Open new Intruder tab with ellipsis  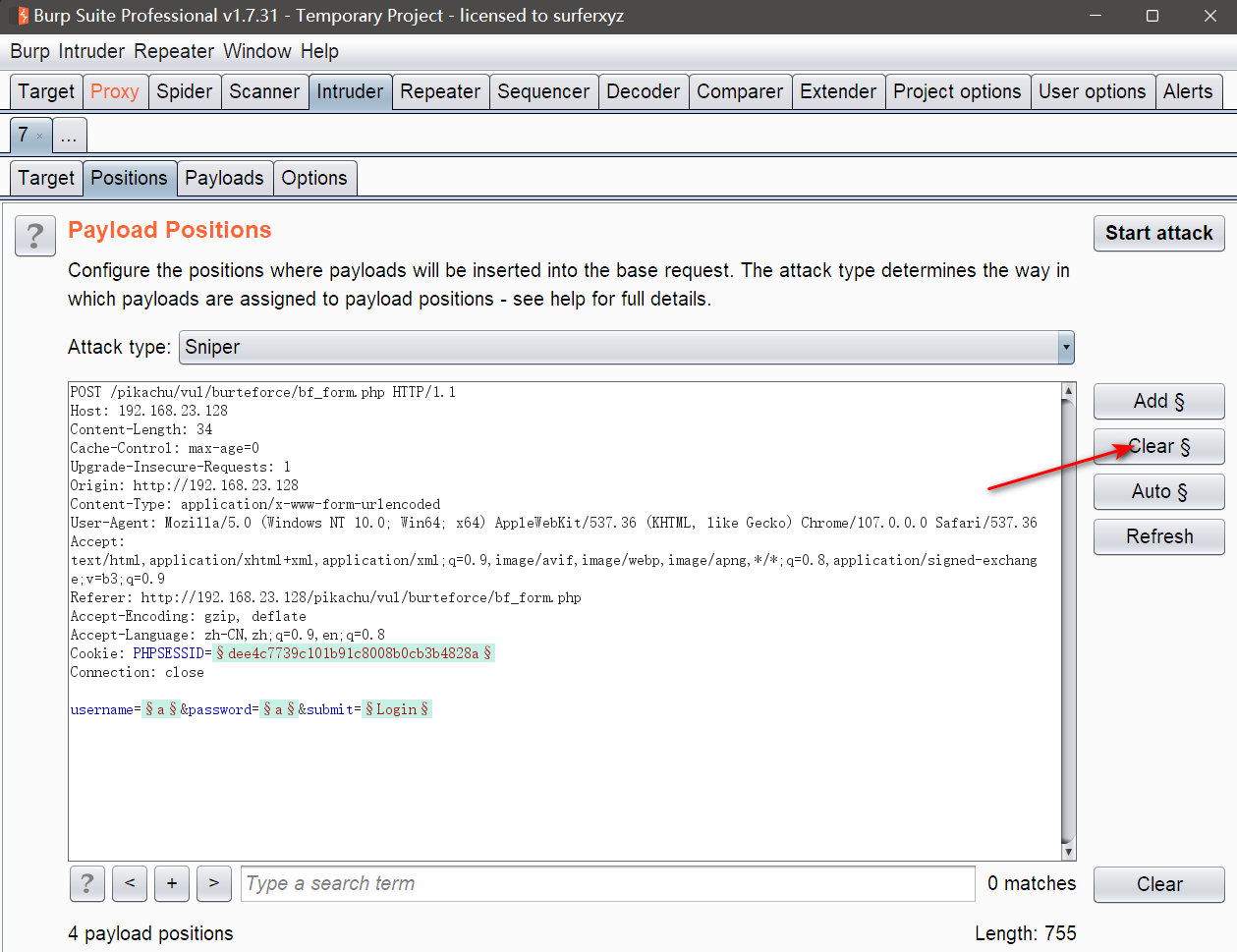point(69,136)
